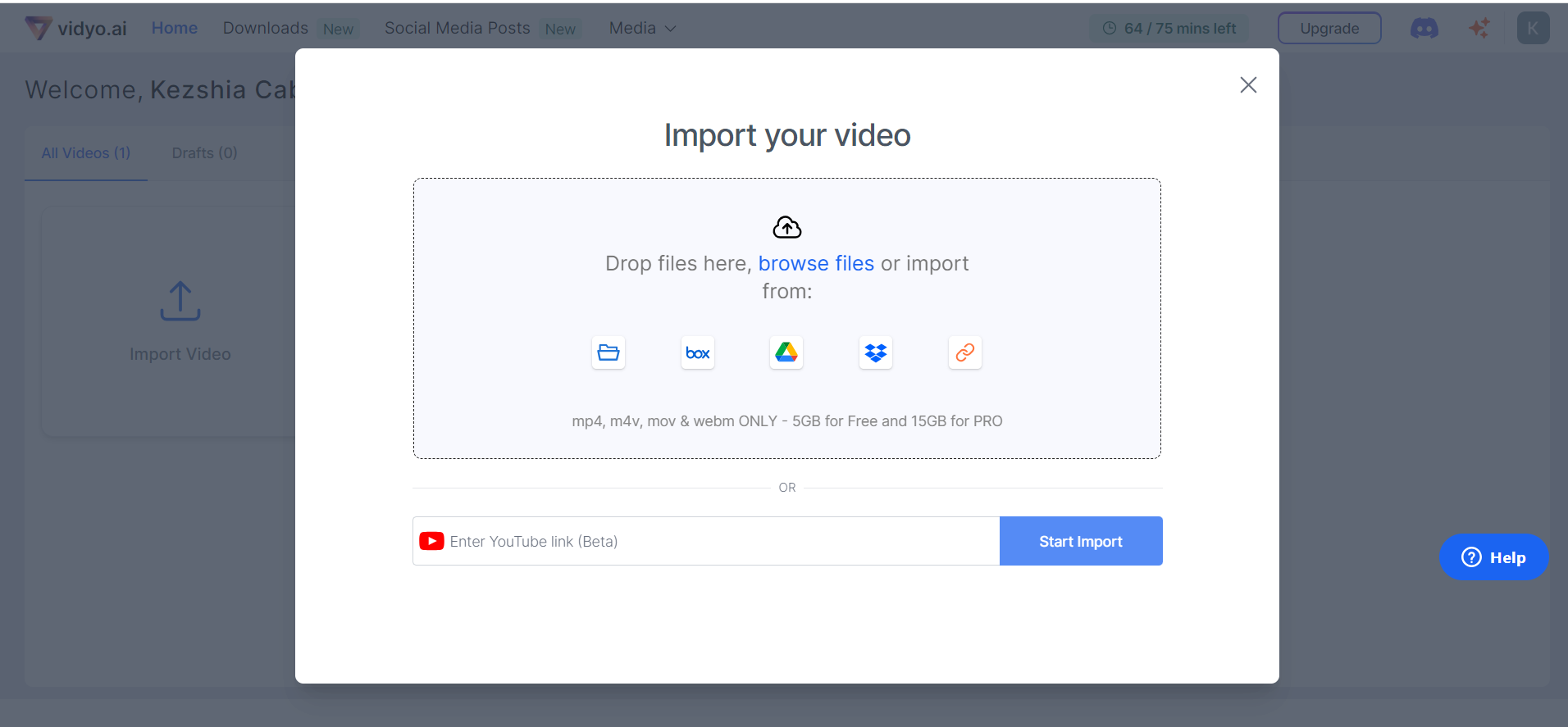Import from Google Drive
This screenshot has width=1568, height=727.
(x=786, y=352)
